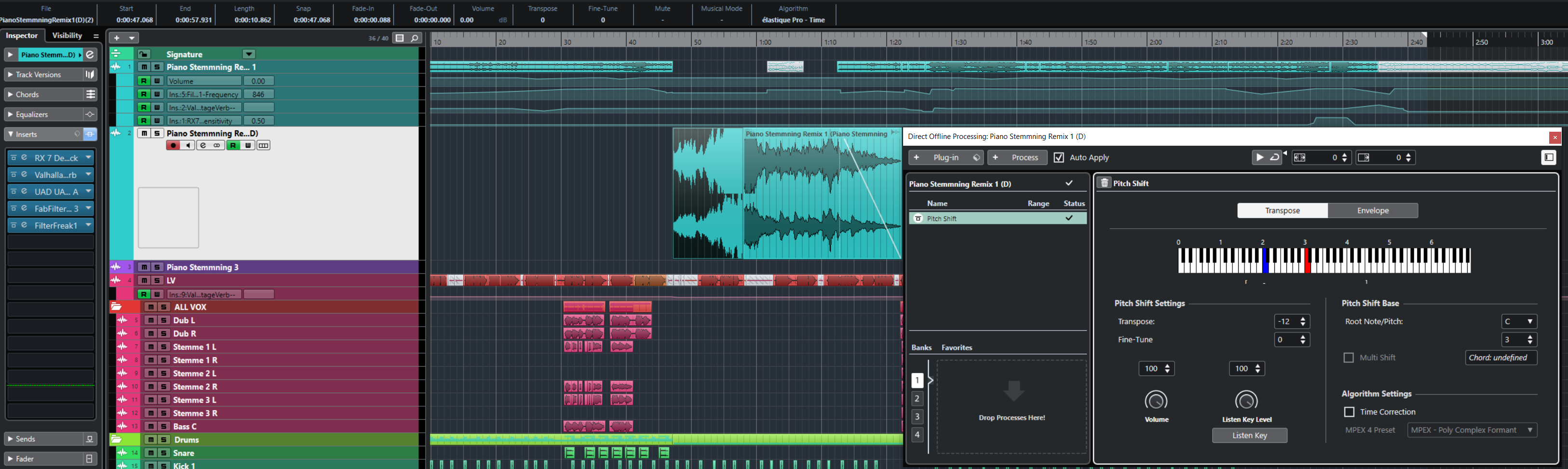
Task: Uncheck the Auto Apply checkbox
Action: [x=1059, y=158]
